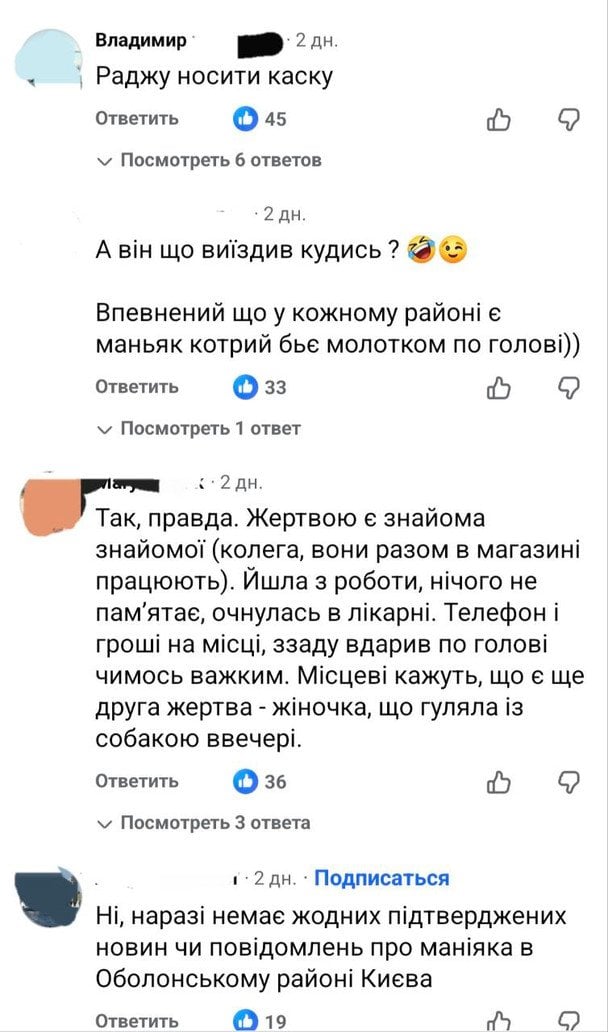The image size is (608, 1032).
Task: Dislike the comment about hammer maniac
Action: coord(568,387)
